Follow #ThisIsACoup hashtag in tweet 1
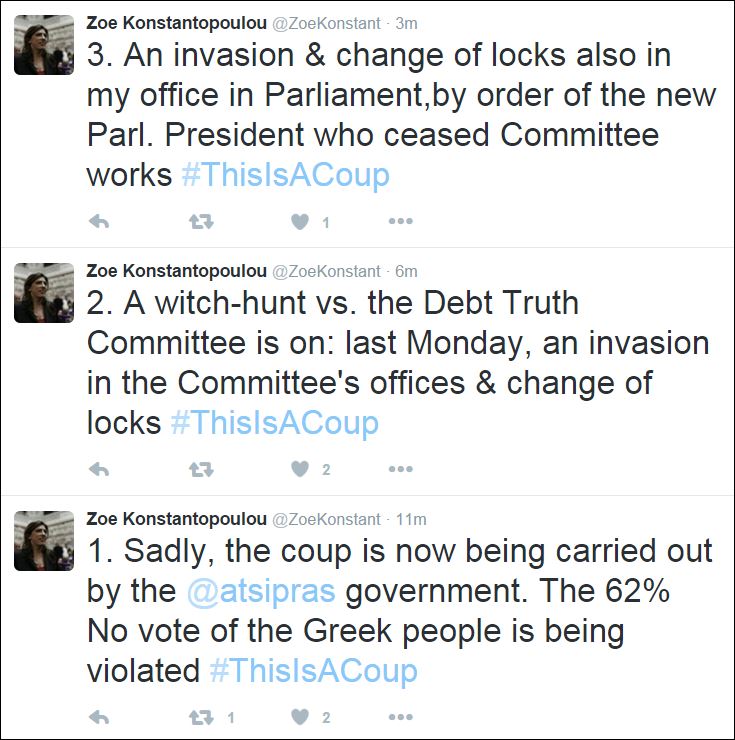Screen dimensions: 735x740 pyautogui.click(x=312, y=670)
